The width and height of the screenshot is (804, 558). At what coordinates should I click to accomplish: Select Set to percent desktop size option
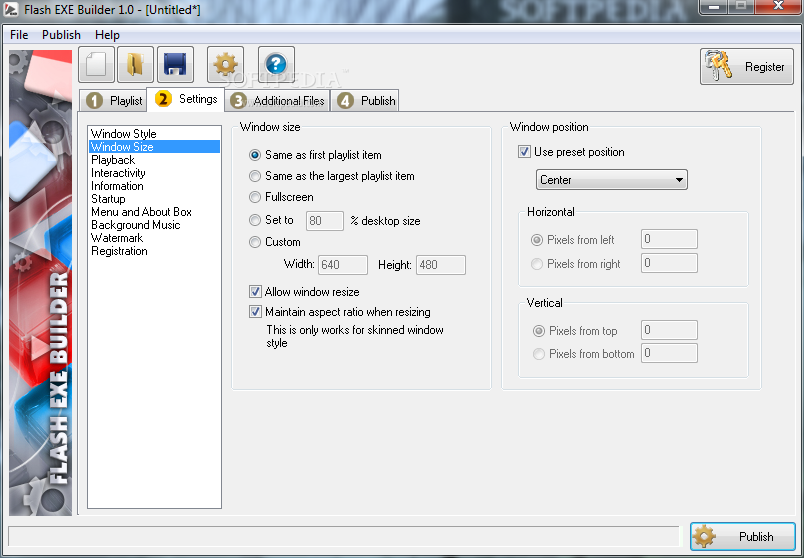click(271, 220)
